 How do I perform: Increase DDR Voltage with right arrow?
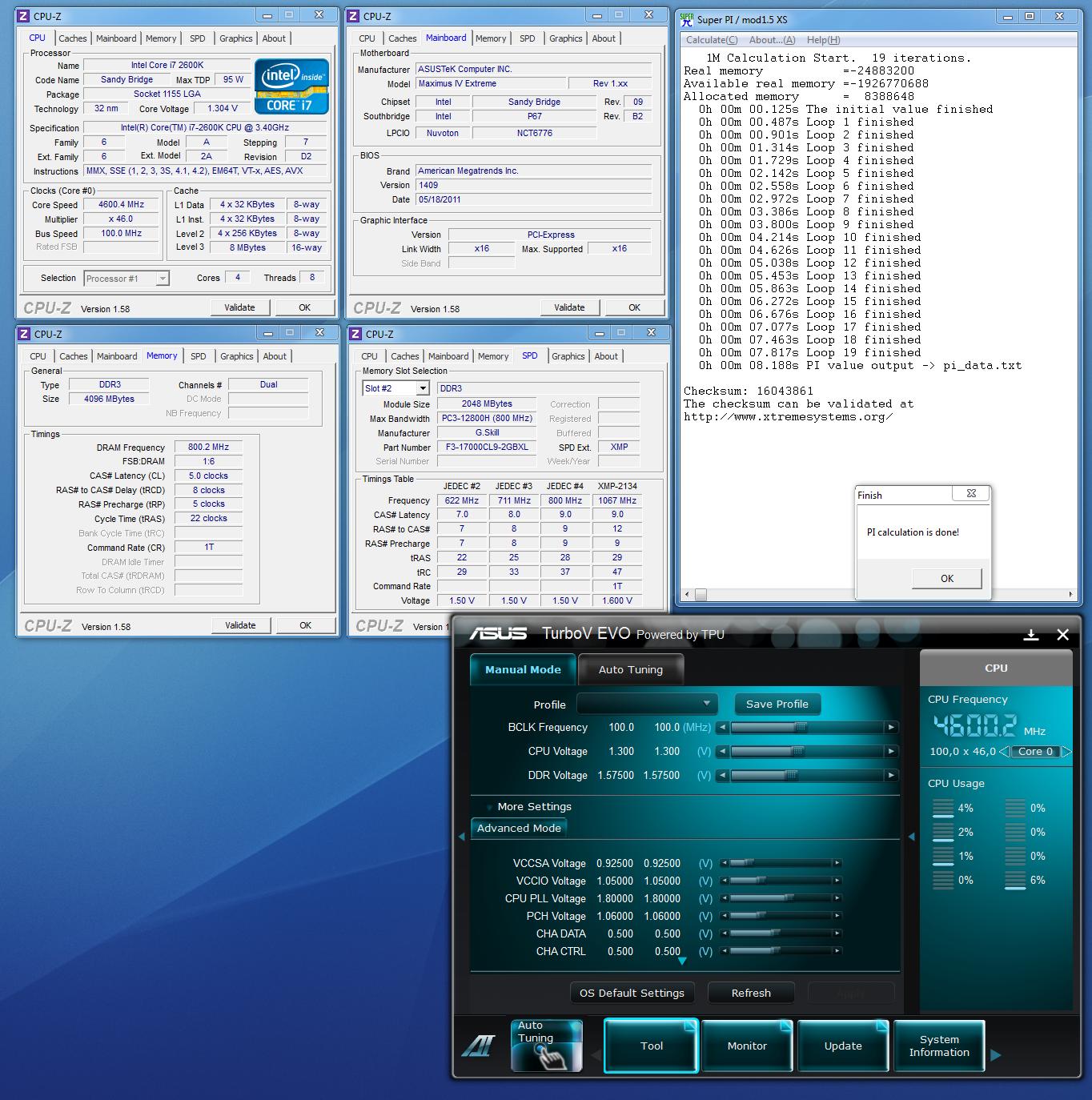pos(891,775)
